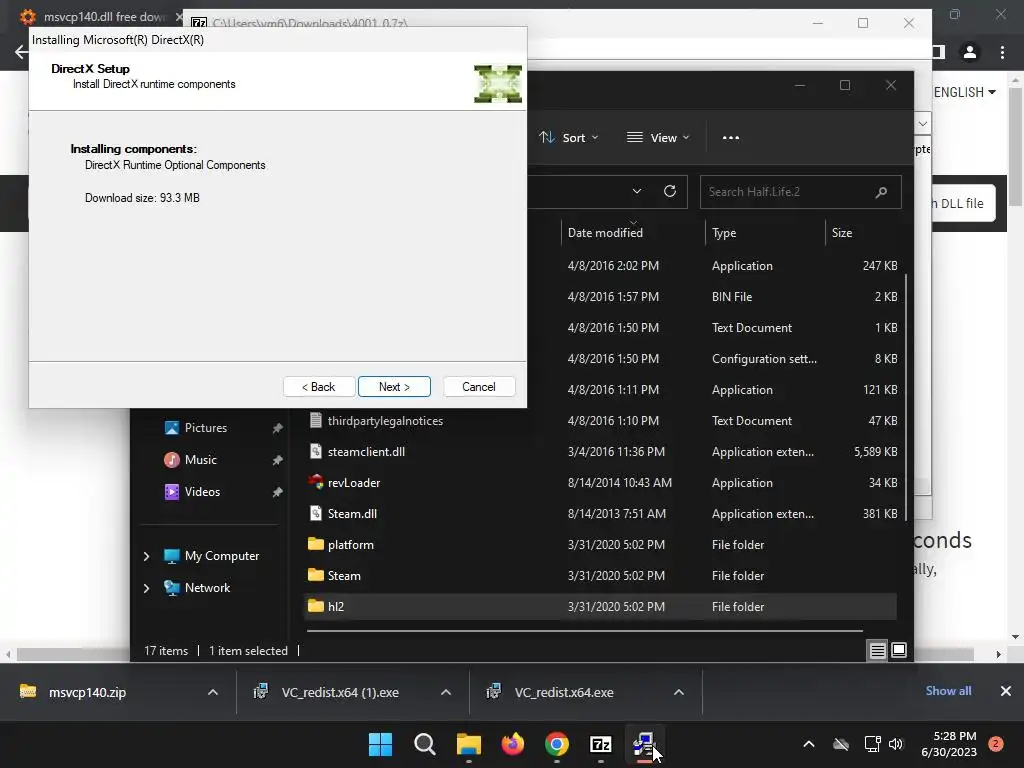Sort by the Type column header
1024x768 pixels.
pyautogui.click(x=724, y=232)
